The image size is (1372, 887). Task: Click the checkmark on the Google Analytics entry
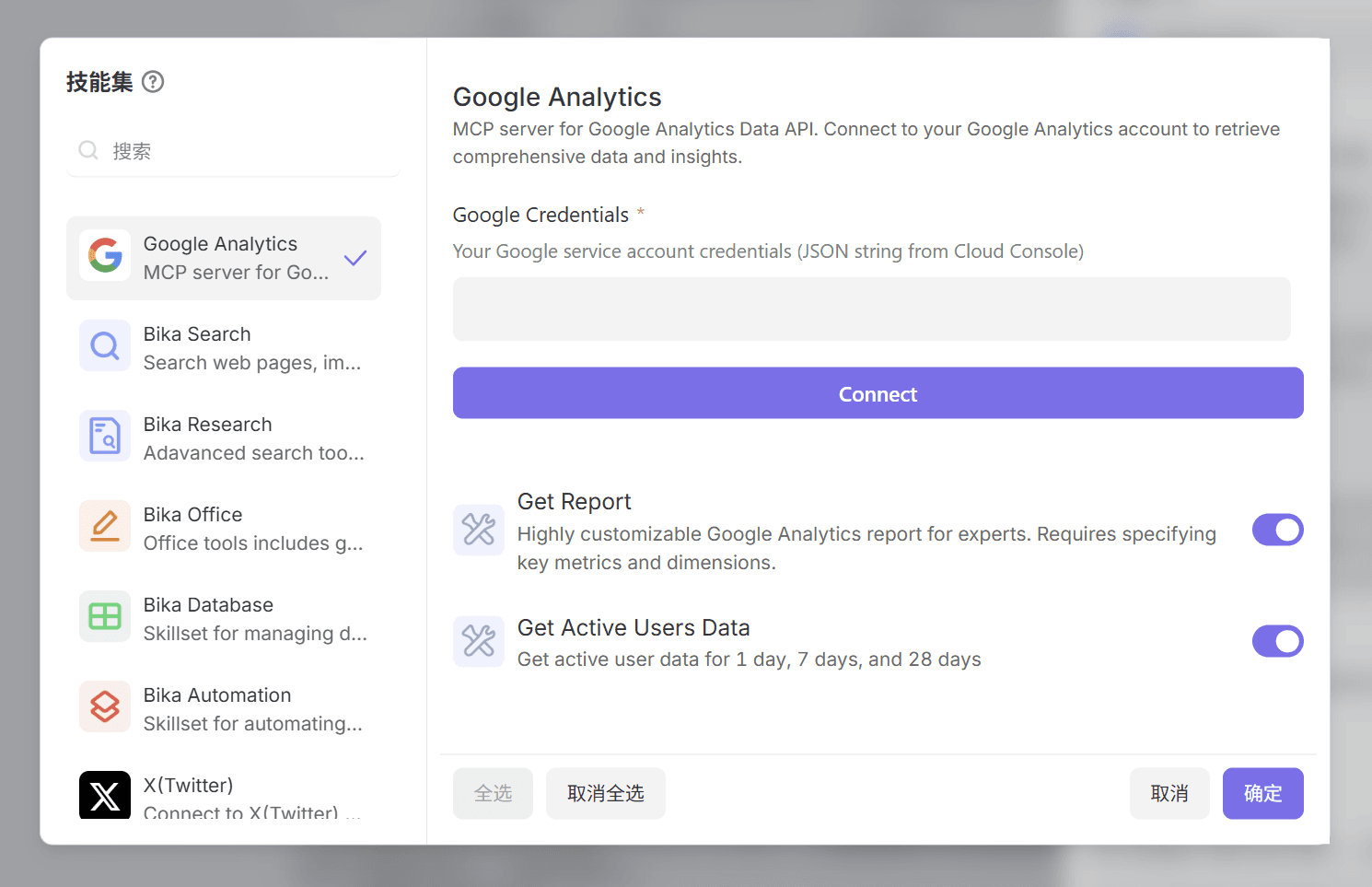click(355, 258)
